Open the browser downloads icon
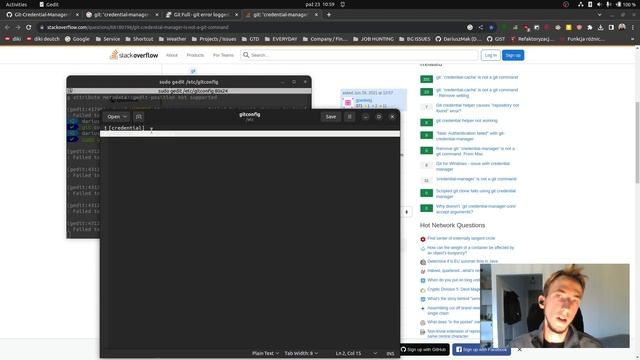Screen dimensions: 640x360 coord(600,27)
